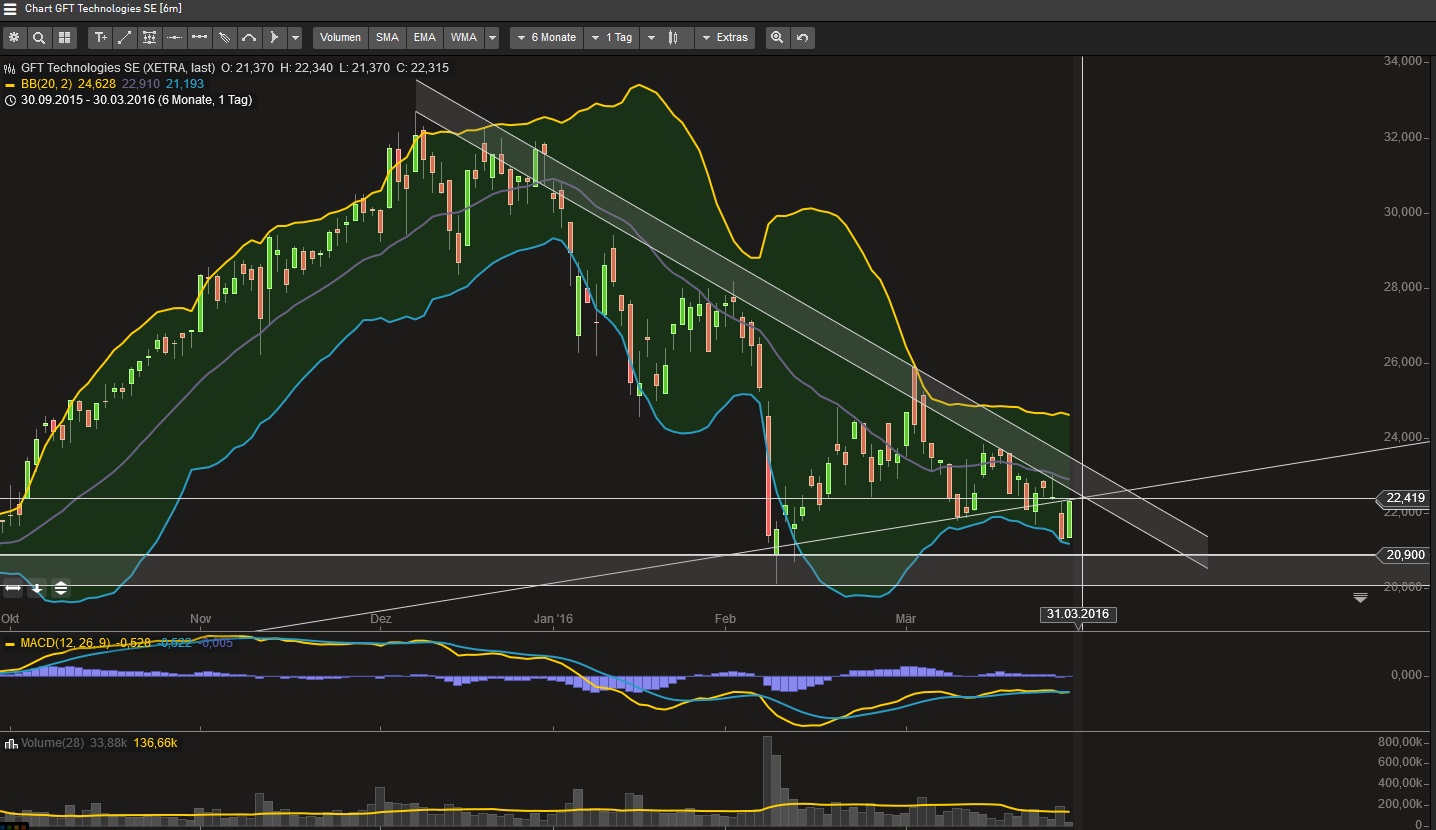Open the 6 Monate time range dropdown
1436x830 pixels.
coord(545,38)
